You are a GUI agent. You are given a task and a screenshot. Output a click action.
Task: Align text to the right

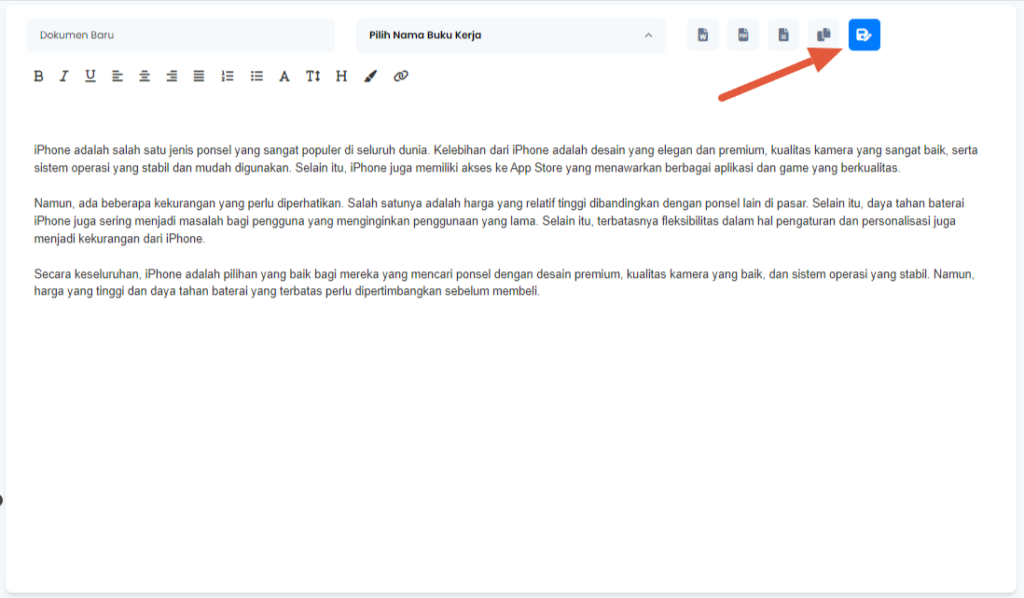172,76
